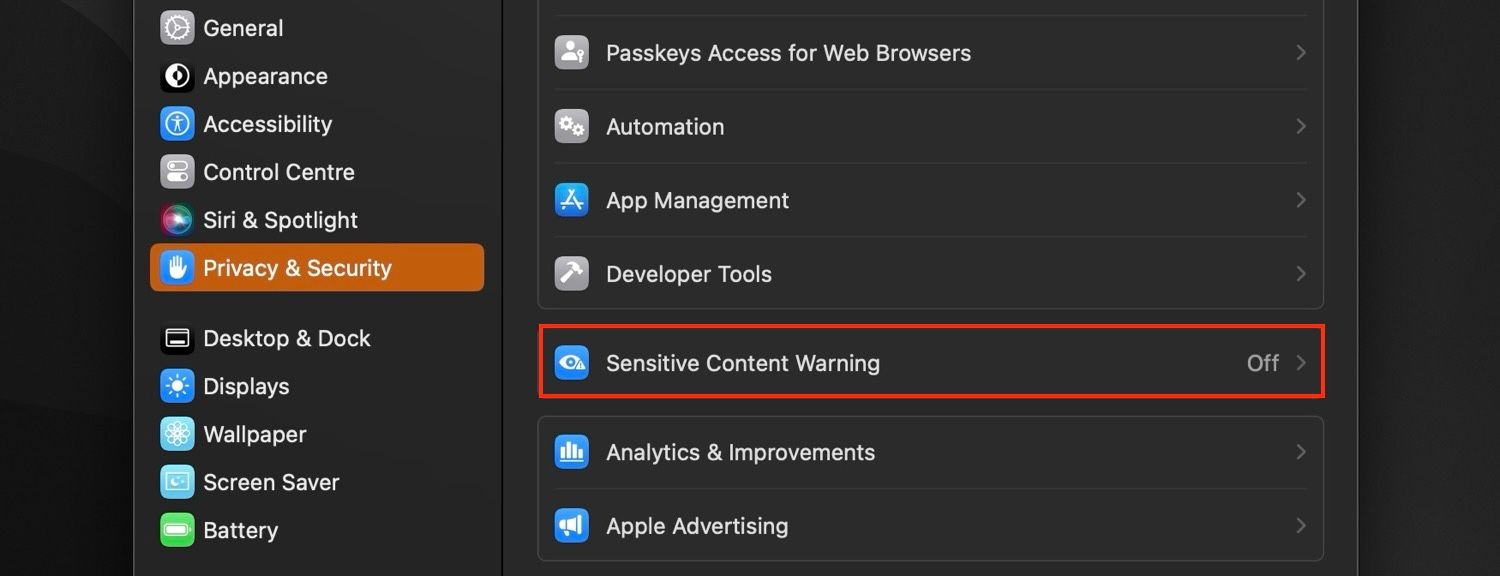The width and height of the screenshot is (1500, 576).
Task: Click the Siri & Spotlight orb icon
Action: 177,220
